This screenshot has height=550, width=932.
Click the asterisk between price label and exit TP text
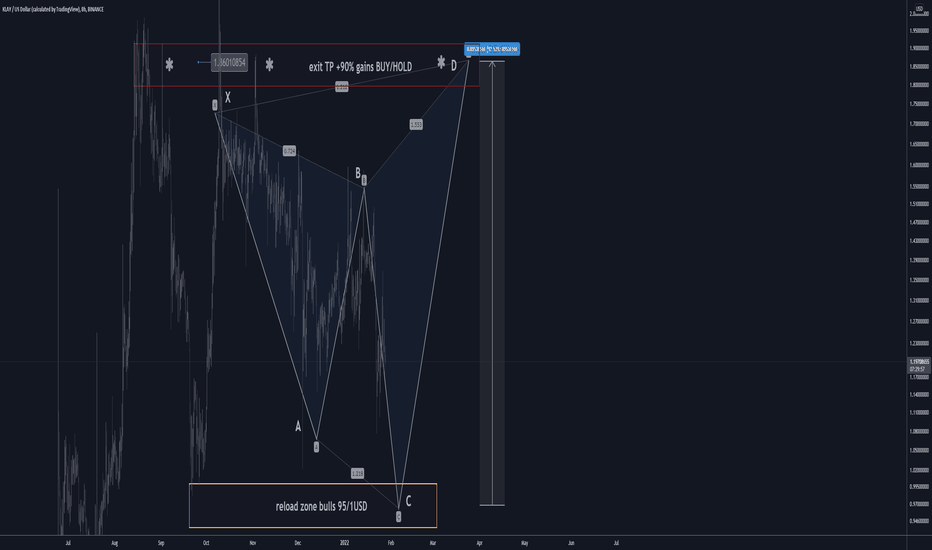(x=269, y=65)
